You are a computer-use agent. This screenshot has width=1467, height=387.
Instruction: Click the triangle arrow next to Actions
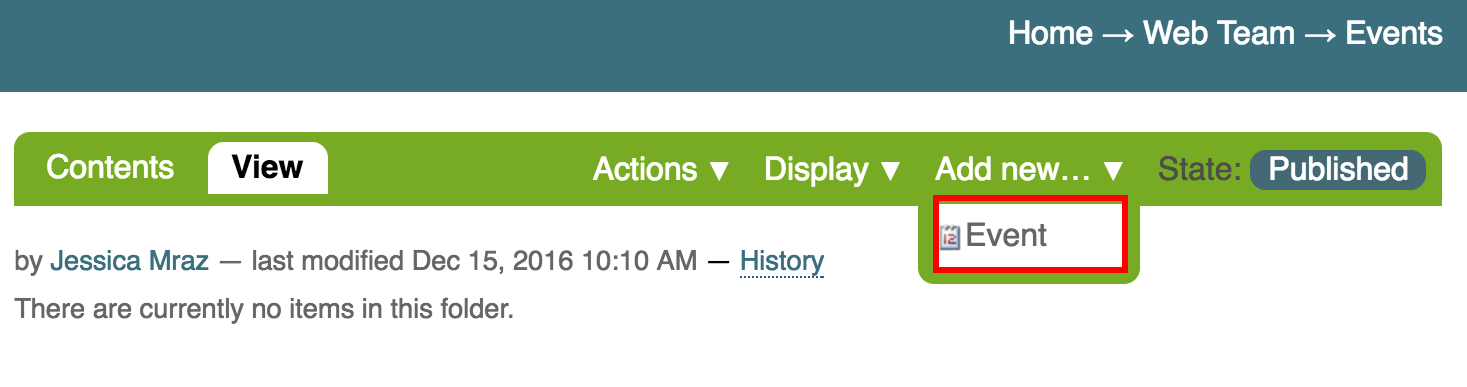(719, 171)
